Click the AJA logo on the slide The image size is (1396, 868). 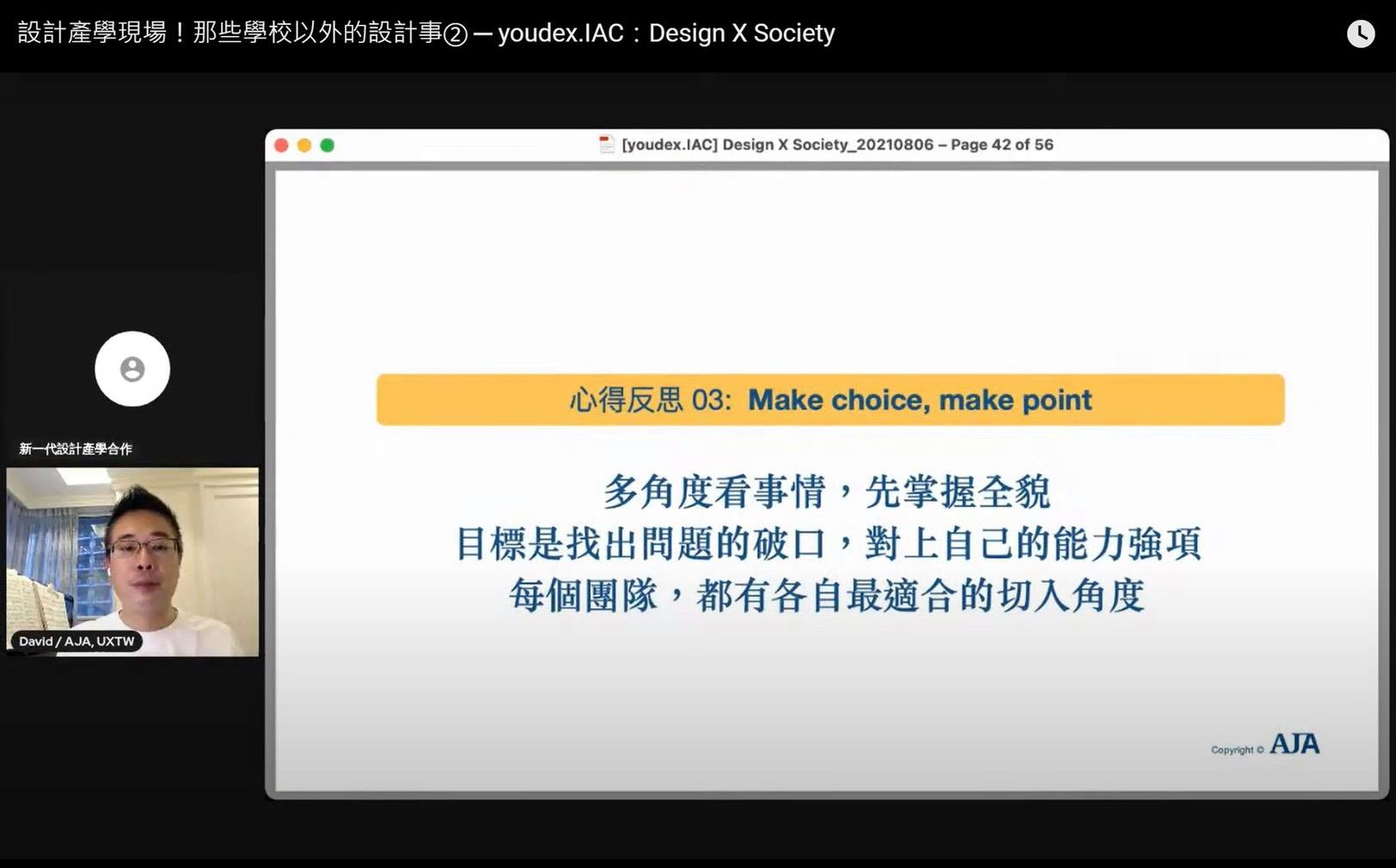pyautogui.click(x=1295, y=744)
